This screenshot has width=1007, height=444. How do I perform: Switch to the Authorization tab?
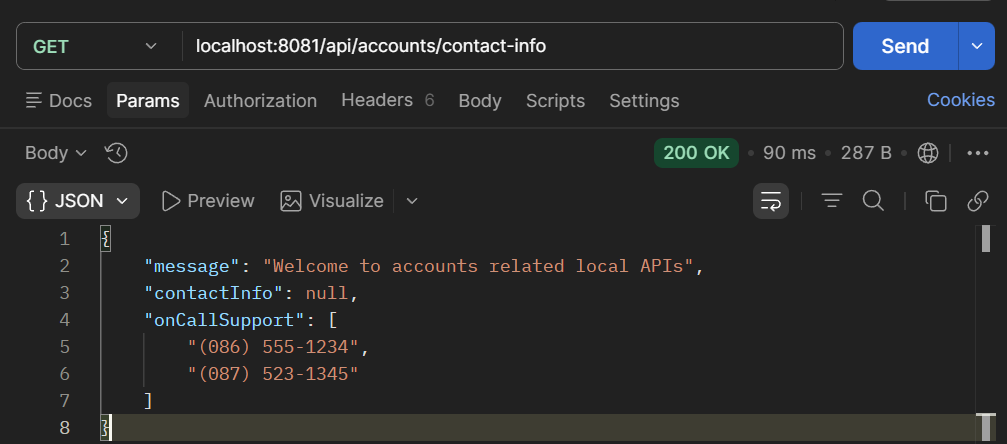tap(260, 101)
